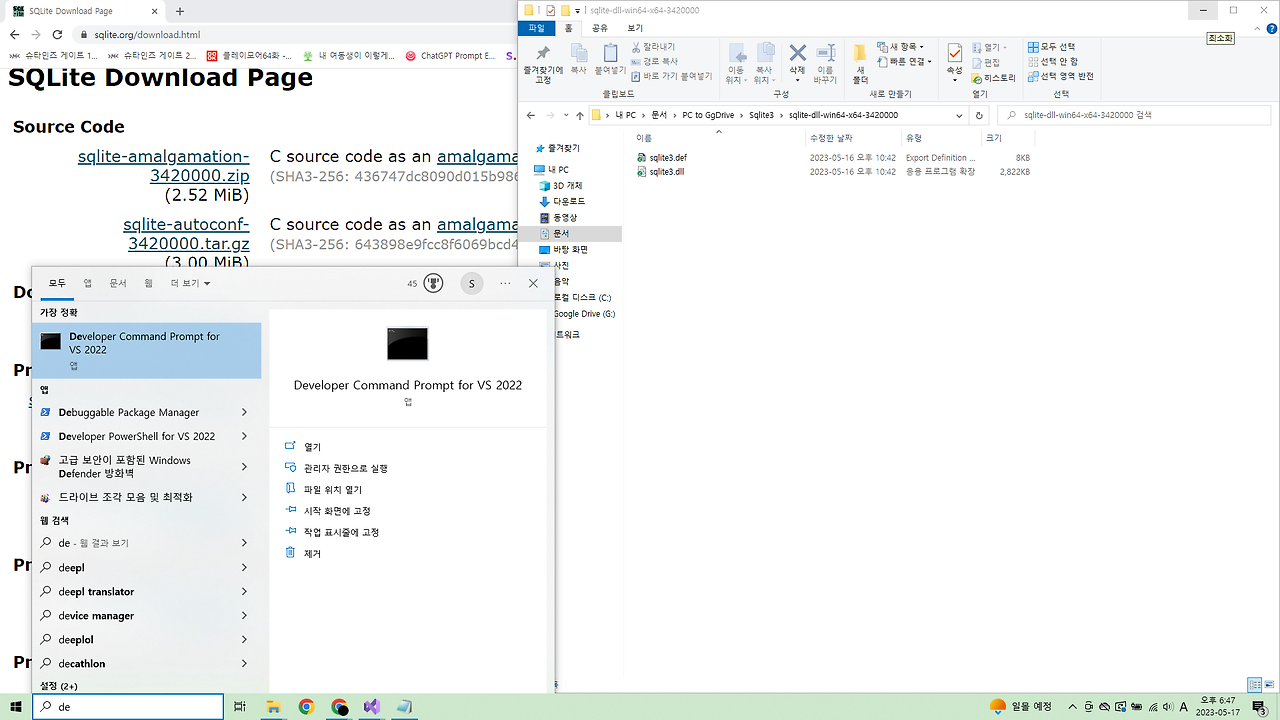Click sqlite.org/download.html address bar
Image resolution: width=1280 pixels, height=720 pixels.
coord(147,34)
